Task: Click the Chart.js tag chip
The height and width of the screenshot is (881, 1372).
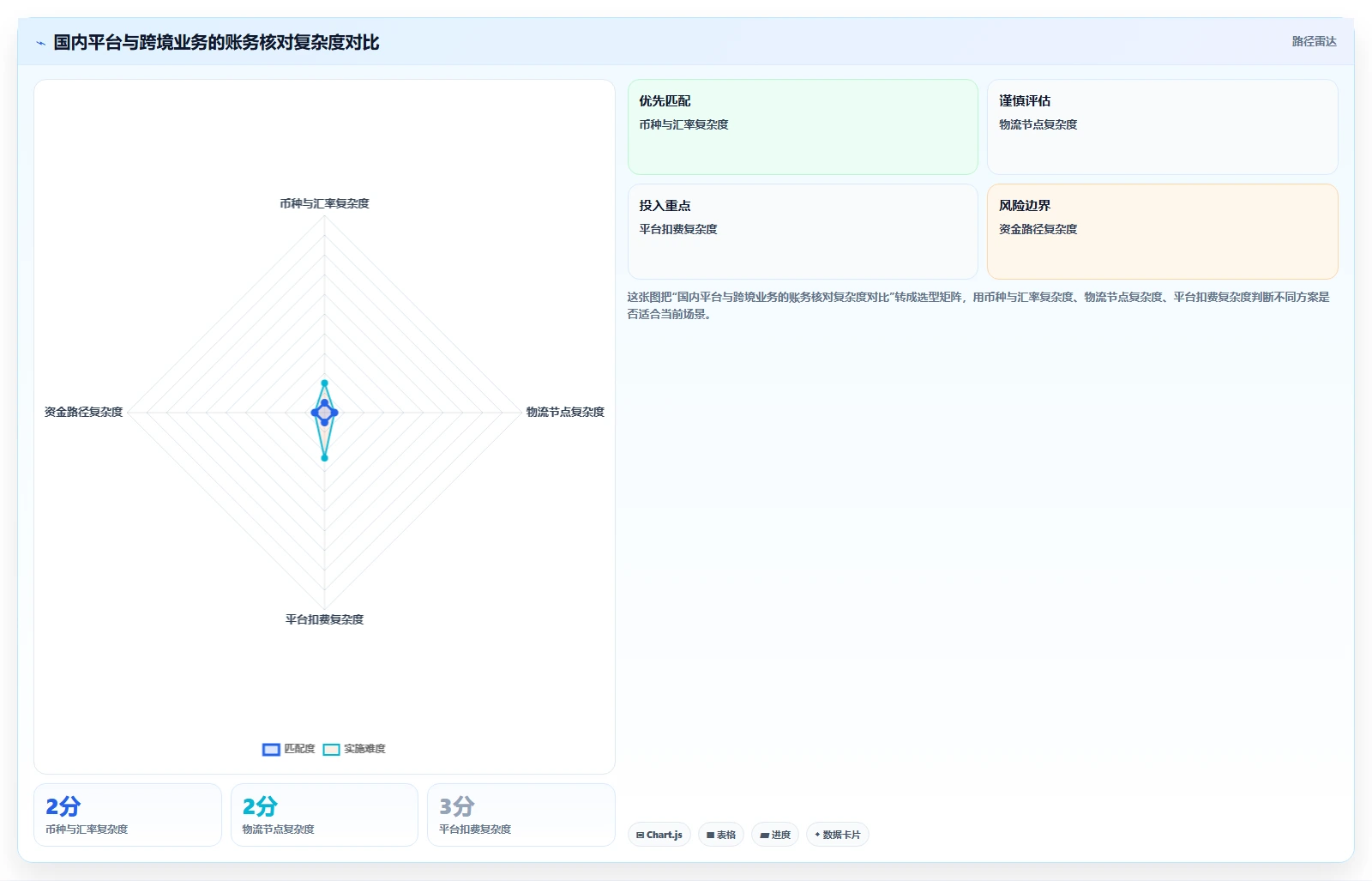Action: [x=659, y=835]
